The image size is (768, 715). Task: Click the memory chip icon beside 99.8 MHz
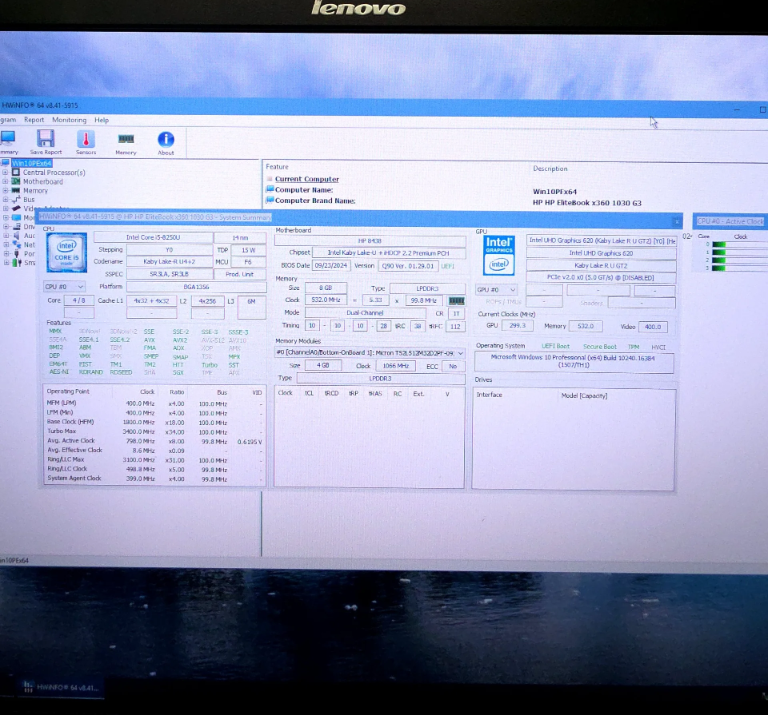[x=456, y=301]
